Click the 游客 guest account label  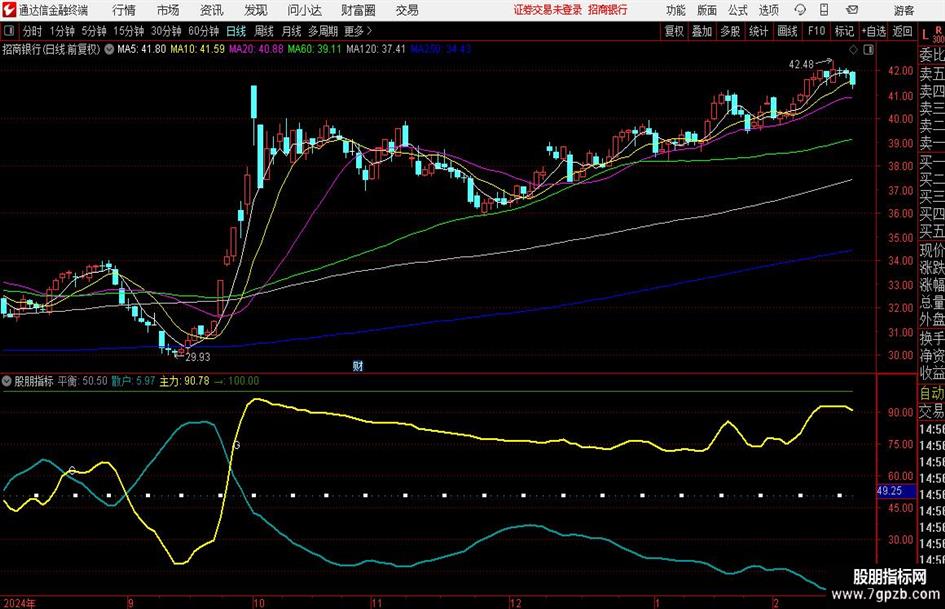[x=904, y=10]
